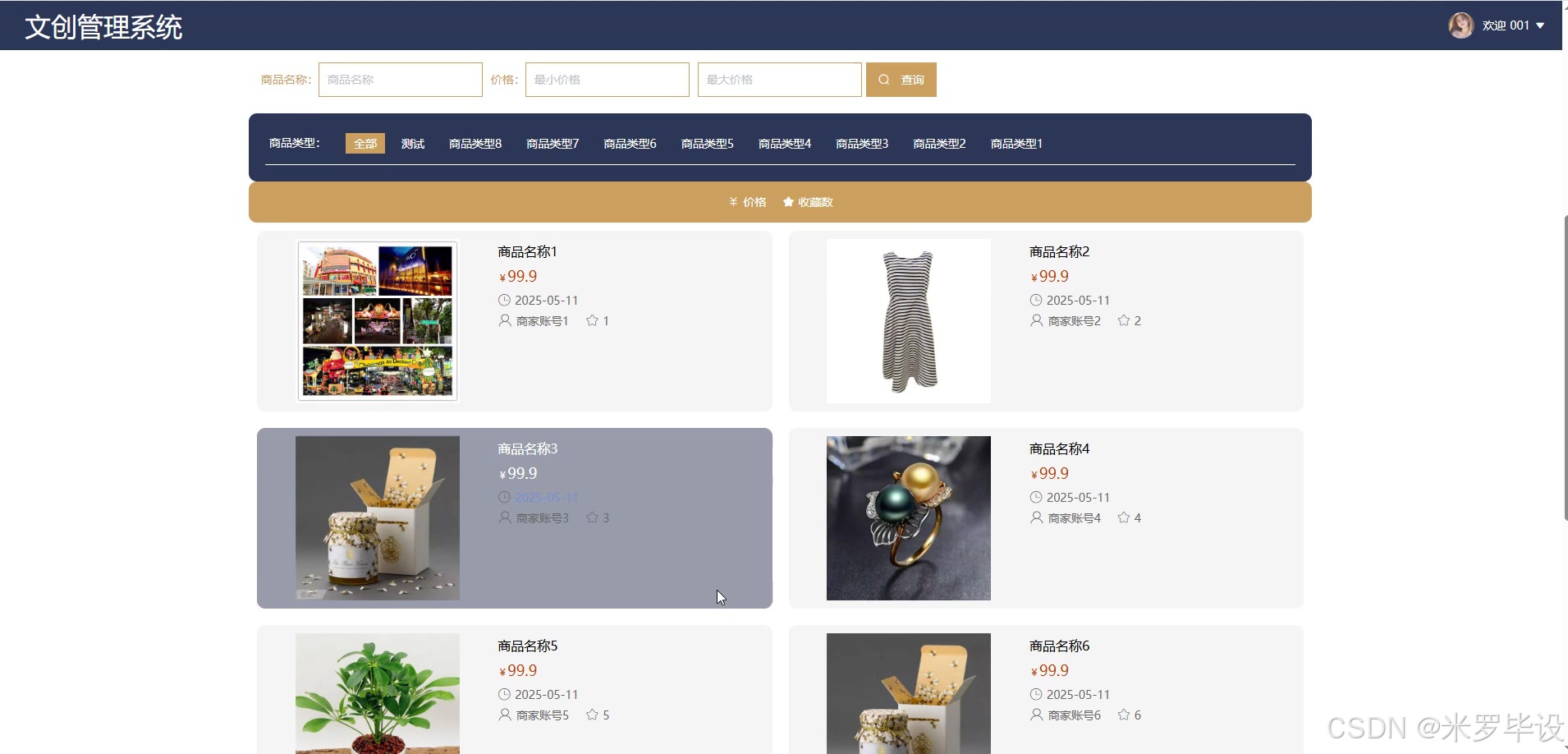Filter by 商品类型8

tap(475, 144)
